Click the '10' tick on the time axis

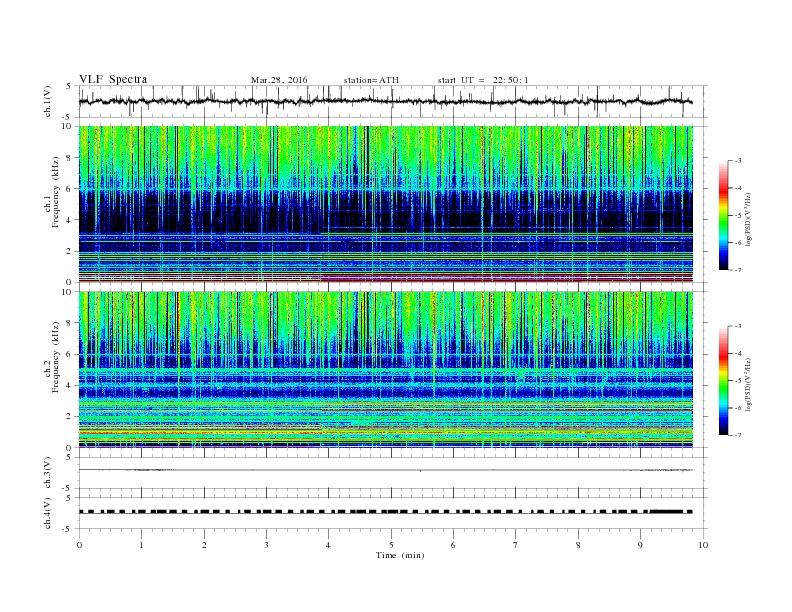(703, 545)
